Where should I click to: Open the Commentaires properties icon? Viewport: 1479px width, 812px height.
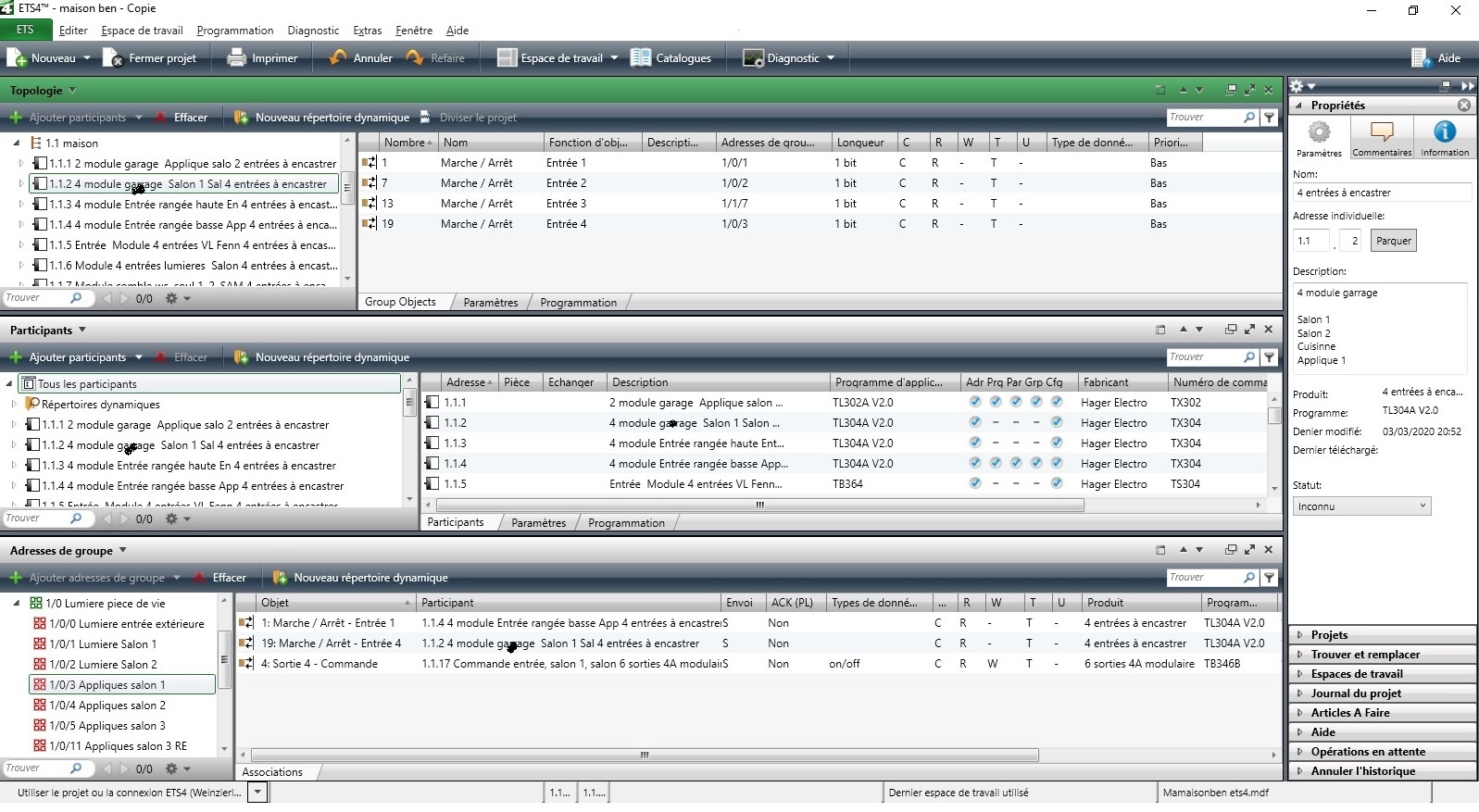coord(1381,132)
